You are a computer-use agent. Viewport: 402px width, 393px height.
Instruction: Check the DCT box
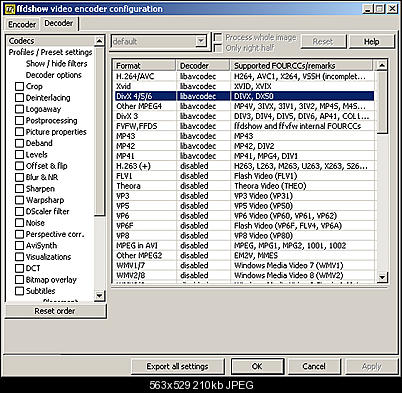click(20, 268)
